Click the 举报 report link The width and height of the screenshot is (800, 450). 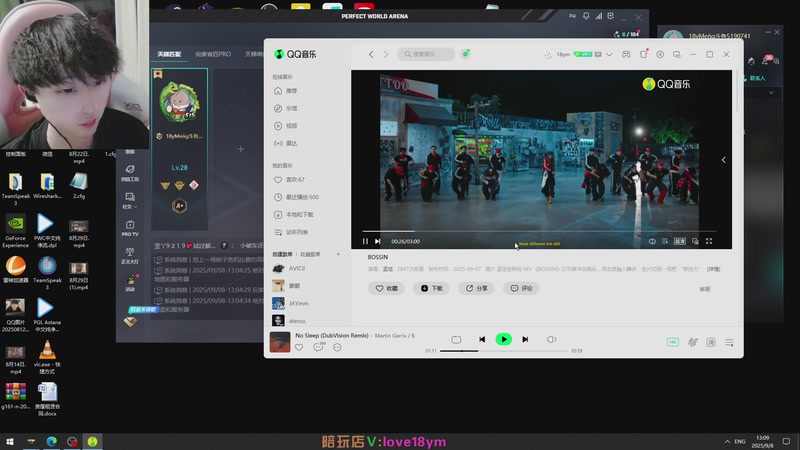point(705,289)
